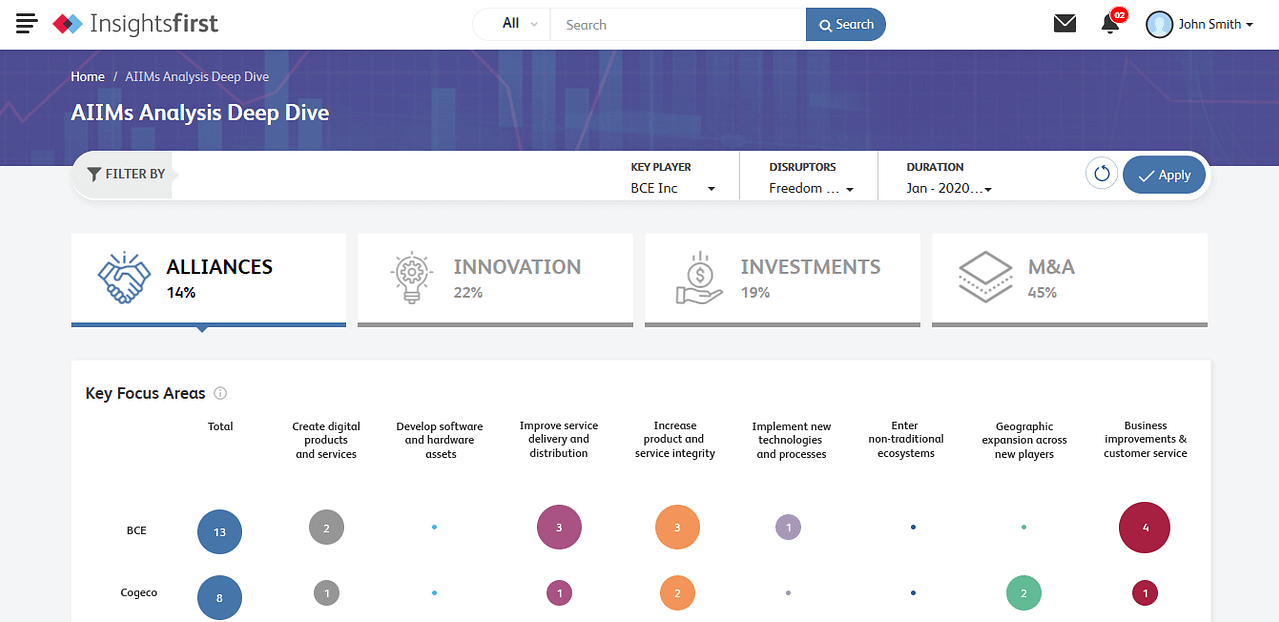Click BCE Total bubble showing 13
Screen dimensions: 1279x622
tap(220, 532)
